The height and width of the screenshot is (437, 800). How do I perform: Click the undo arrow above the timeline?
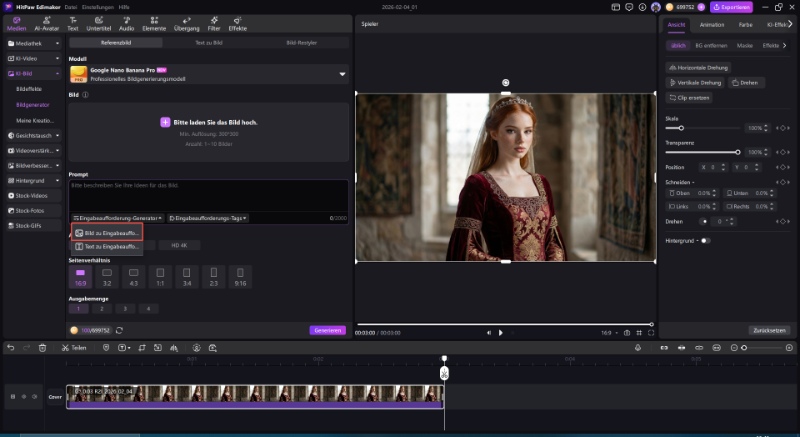(x=10, y=348)
